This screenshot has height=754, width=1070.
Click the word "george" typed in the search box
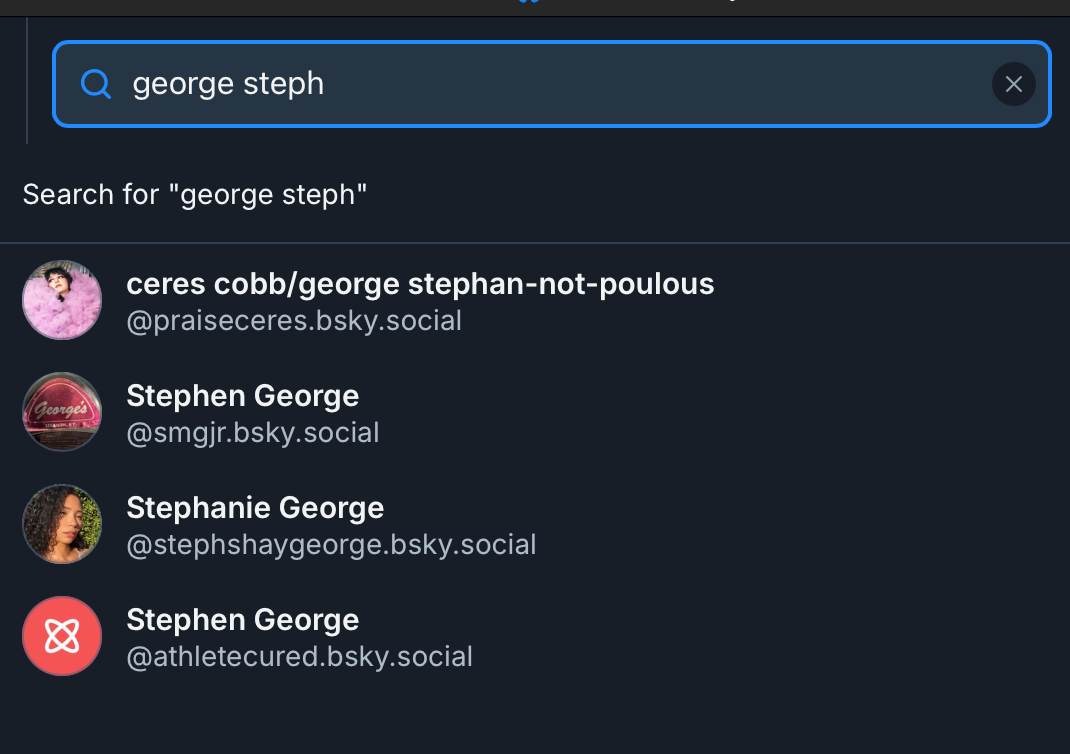pos(183,84)
